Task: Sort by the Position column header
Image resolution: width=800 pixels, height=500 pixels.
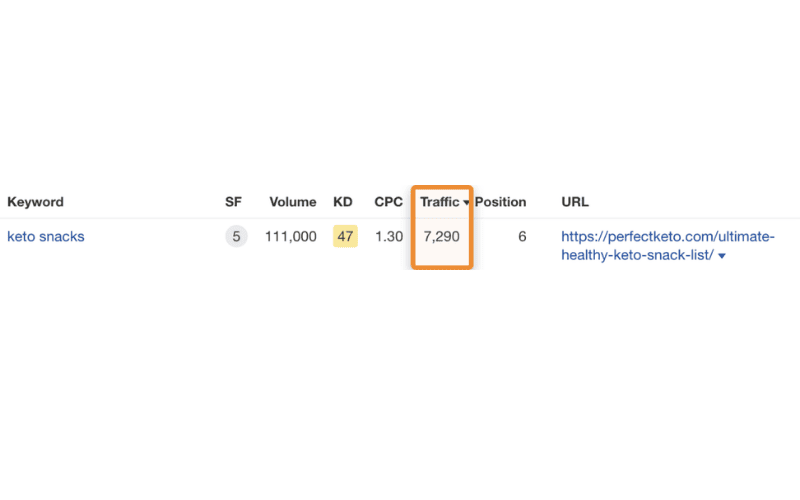Action: pos(501,202)
